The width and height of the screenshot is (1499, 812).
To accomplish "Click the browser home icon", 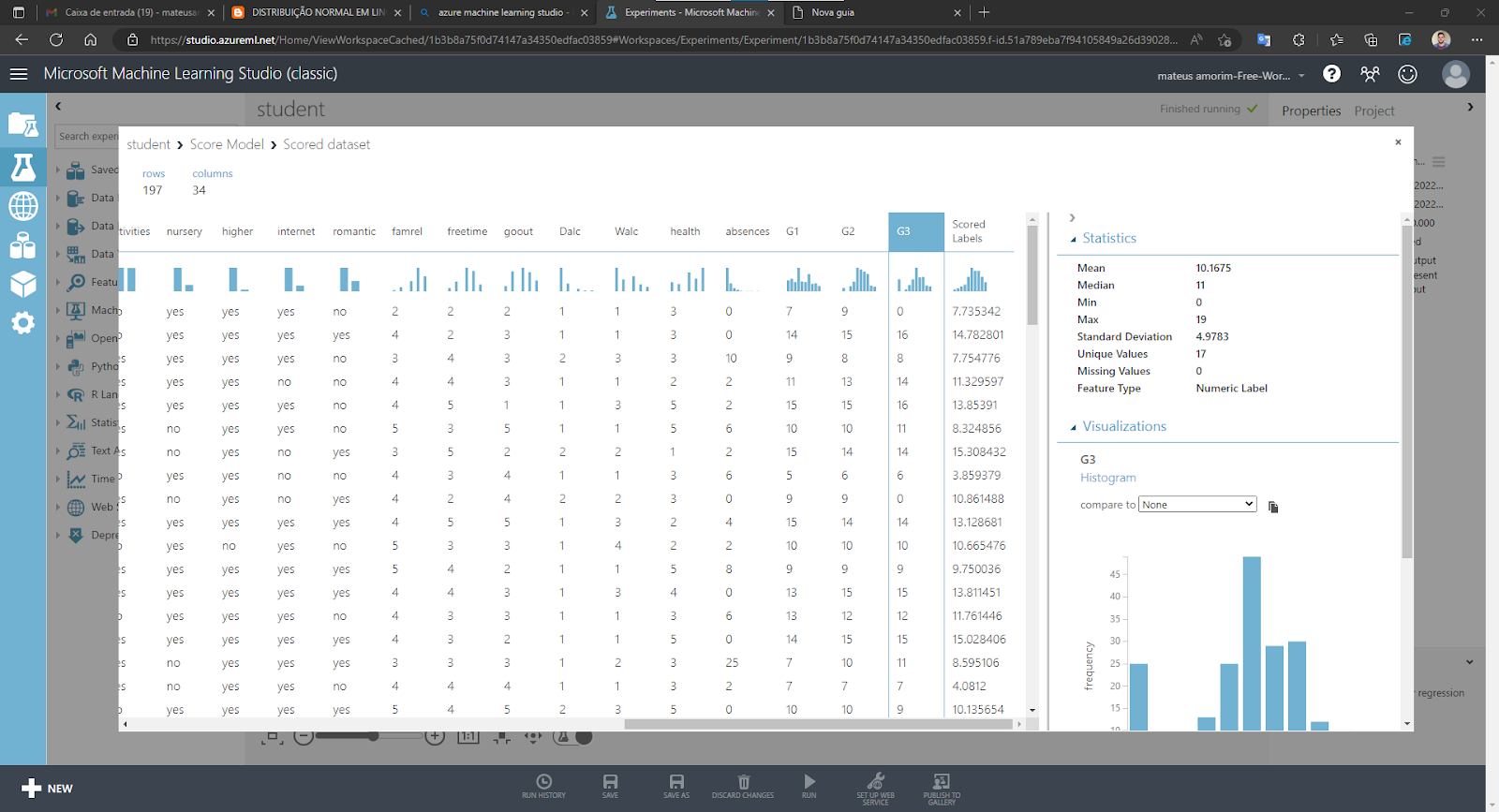I will click(90, 40).
